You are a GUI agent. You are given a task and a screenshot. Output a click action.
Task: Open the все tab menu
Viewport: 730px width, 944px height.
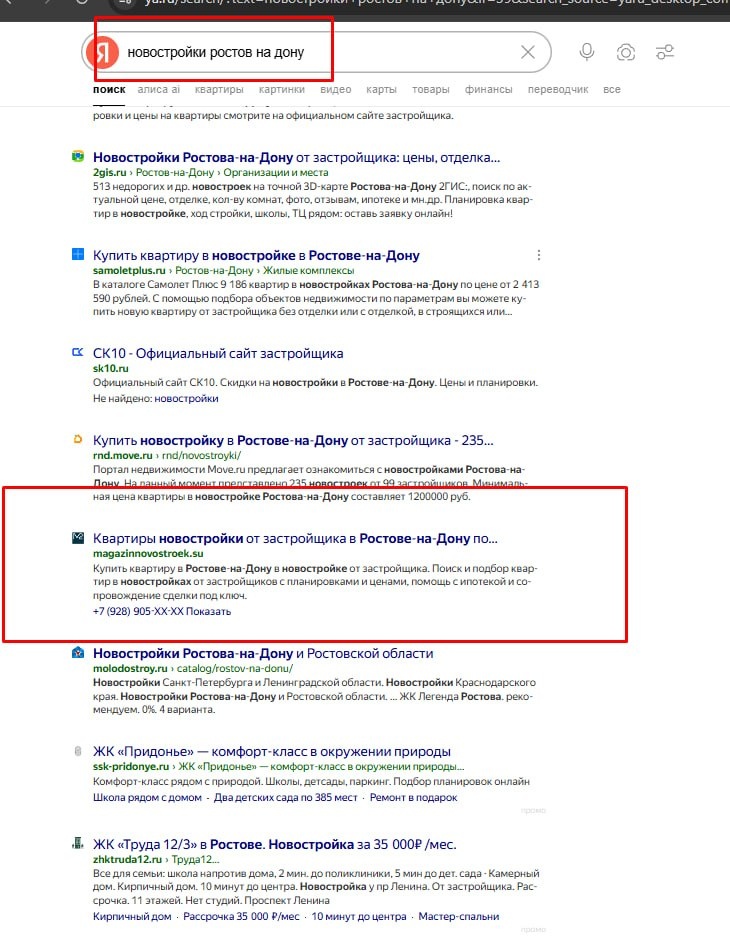click(x=611, y=89)
